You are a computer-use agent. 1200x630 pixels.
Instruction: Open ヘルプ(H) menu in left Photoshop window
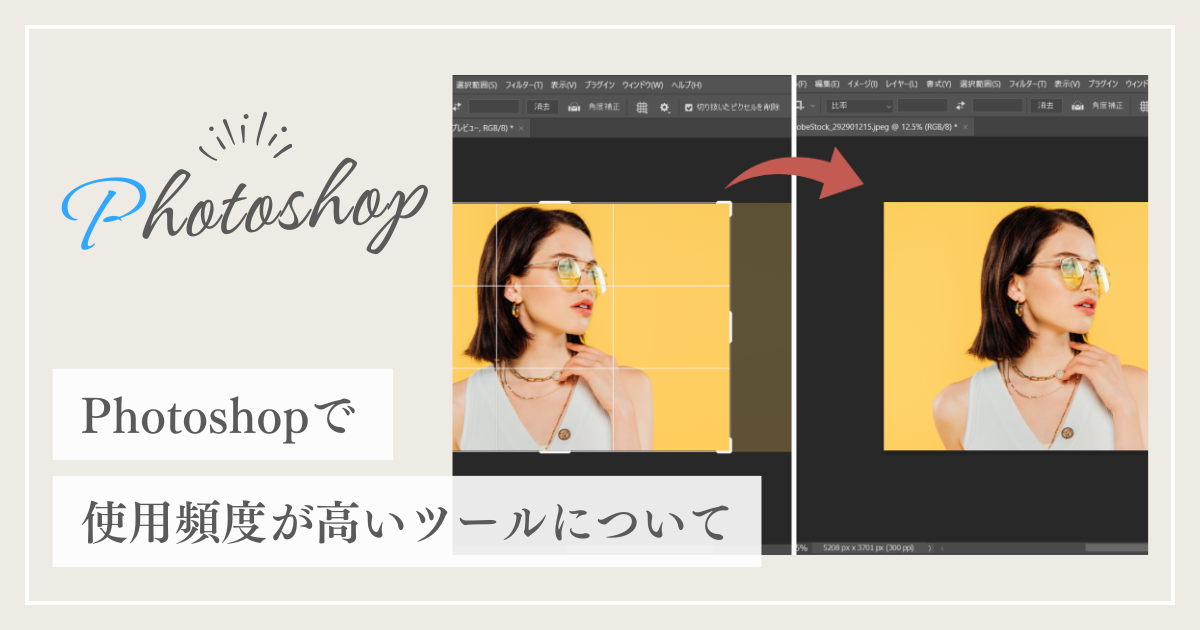click(687, 85)
